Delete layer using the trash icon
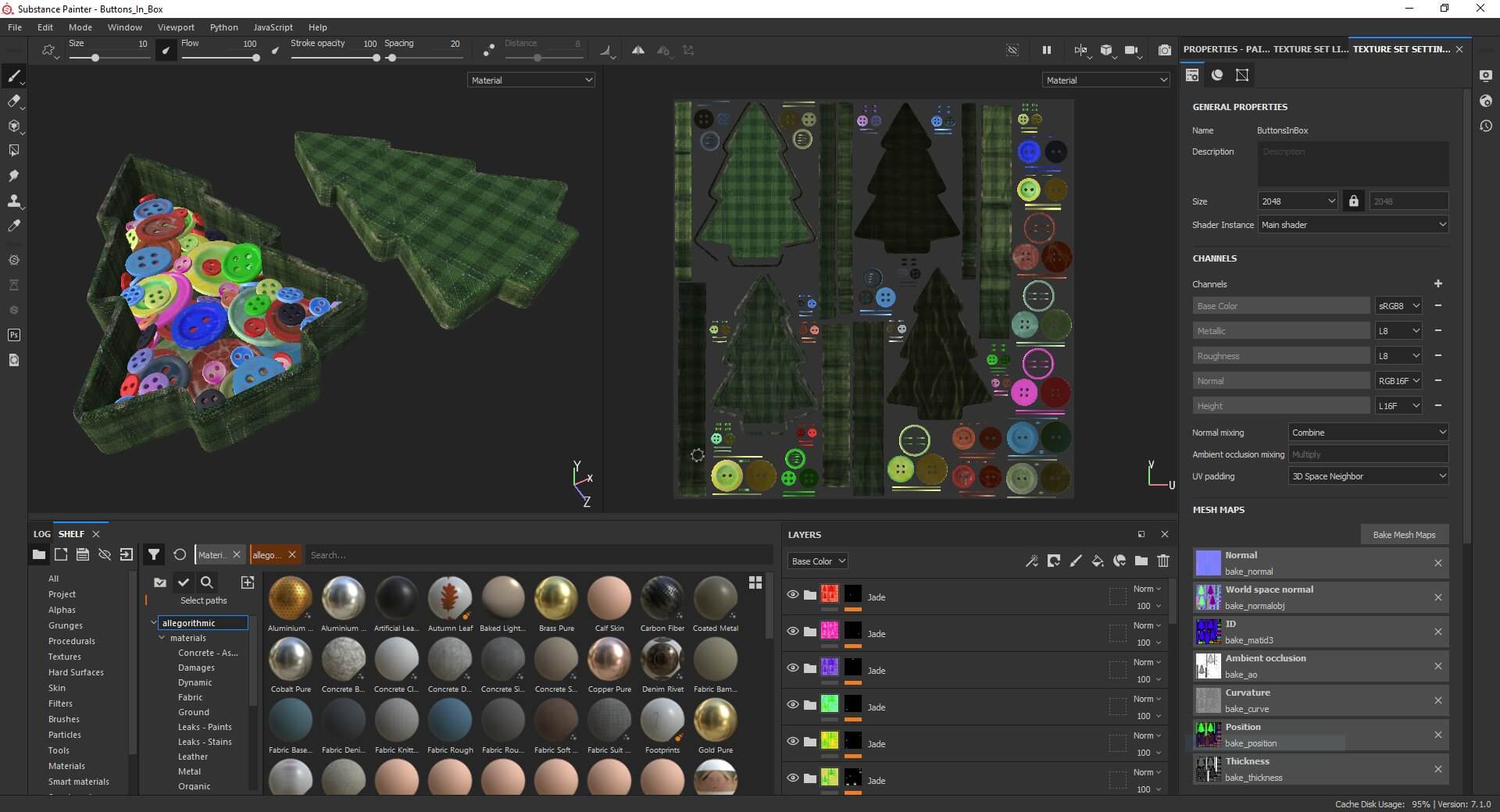Image resolution: width=1500 pixels, height=812 pixels. (1163, 561)
